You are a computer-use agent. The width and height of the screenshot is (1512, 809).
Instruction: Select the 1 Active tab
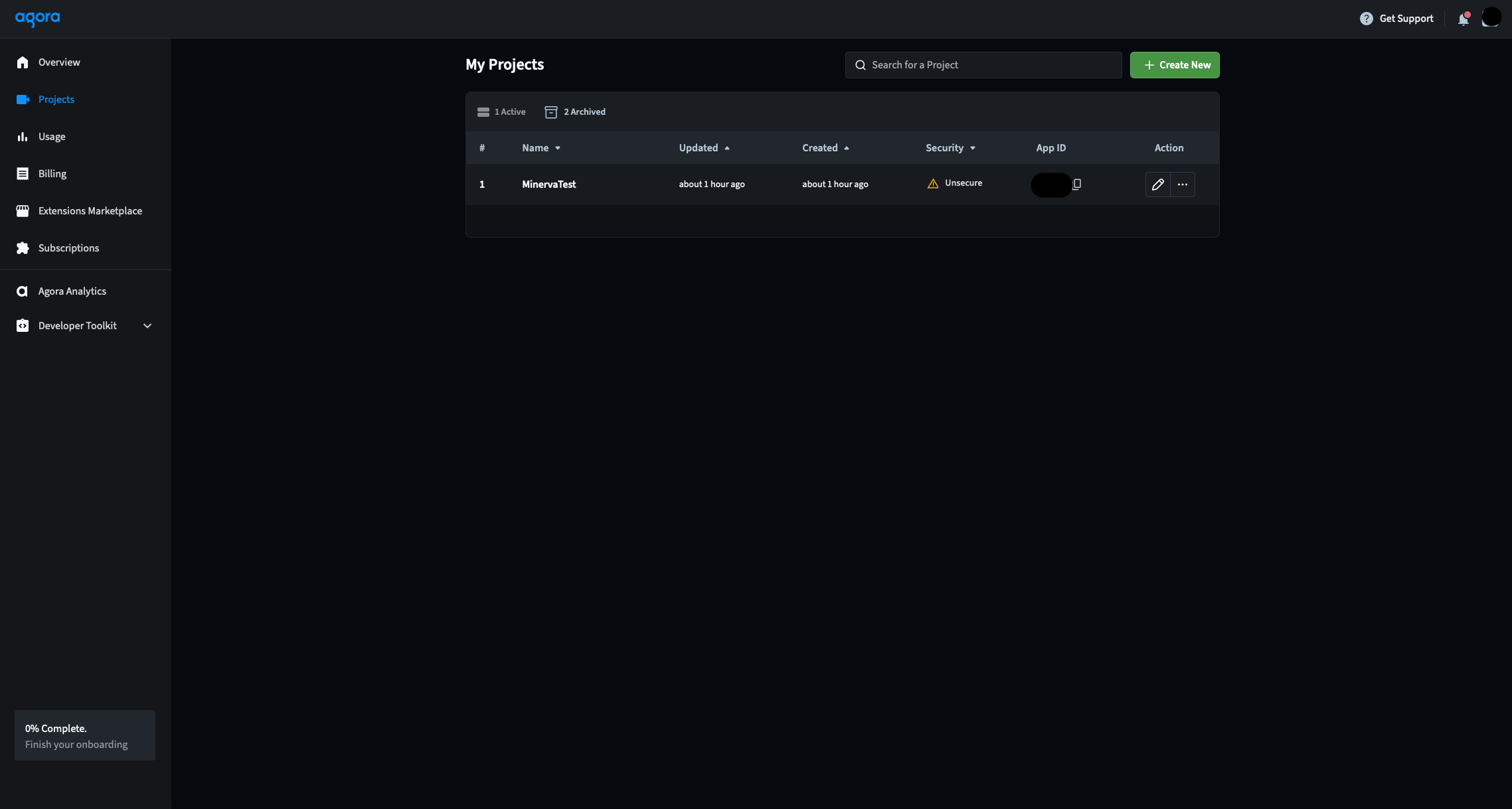click(501, 112)
